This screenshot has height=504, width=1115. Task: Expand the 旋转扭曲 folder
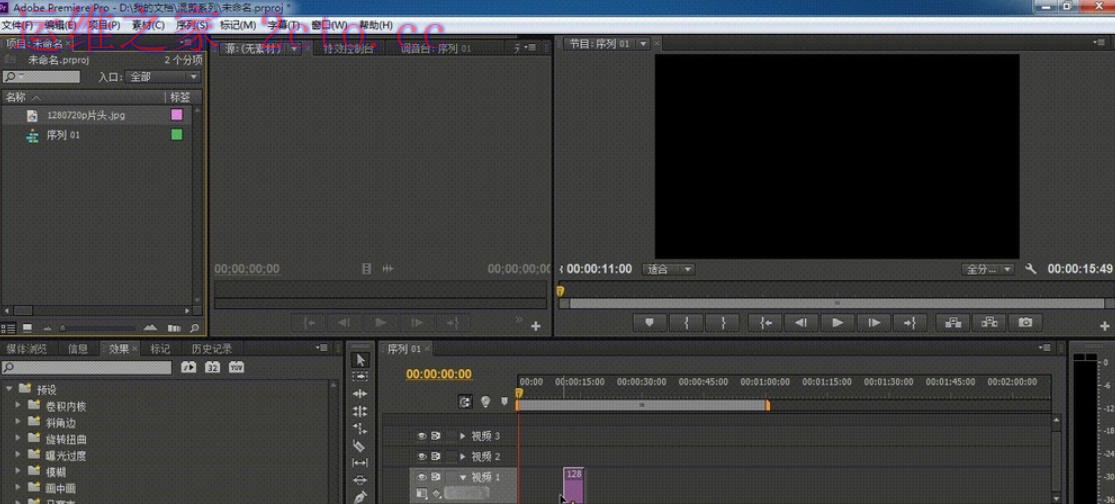[18, 438]
